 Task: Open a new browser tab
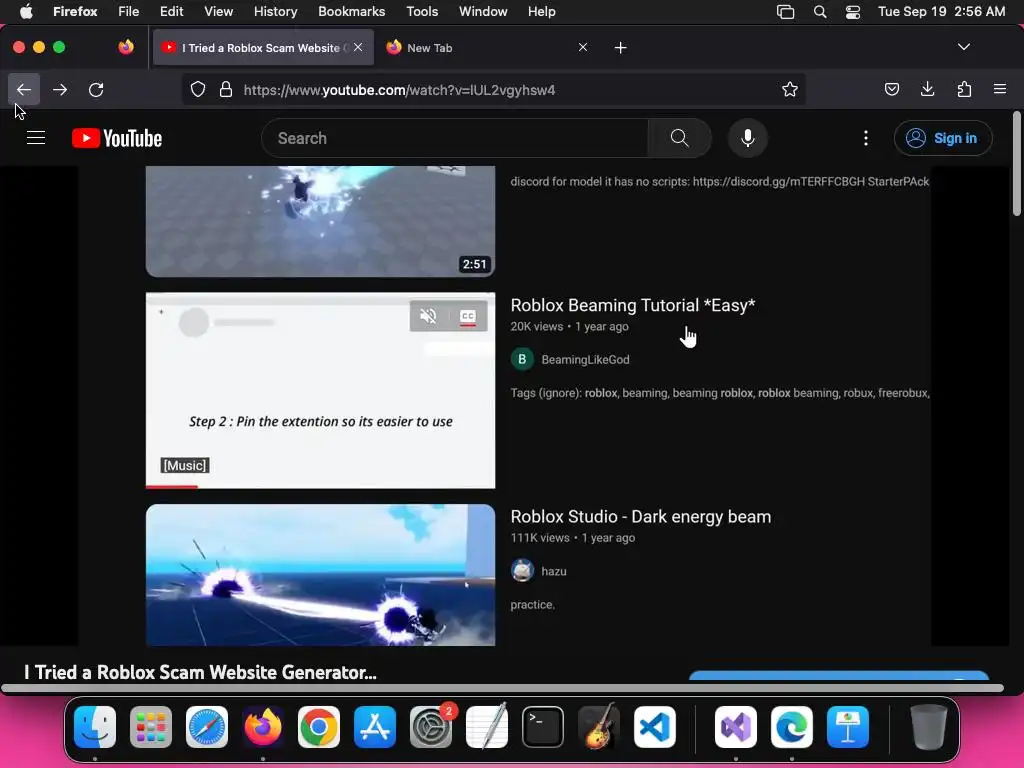pos(620,48)
